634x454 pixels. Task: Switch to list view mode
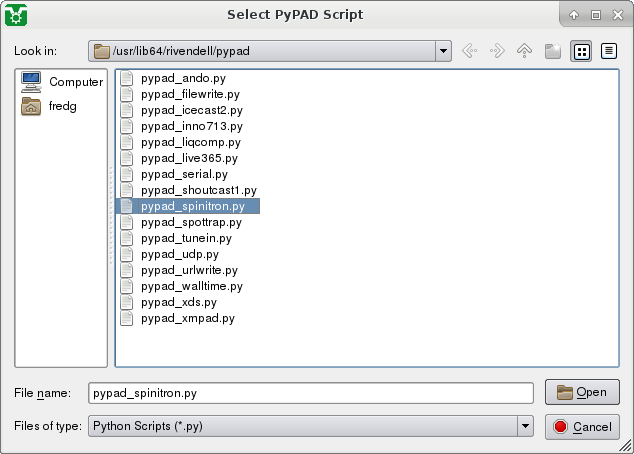point(581,51)
